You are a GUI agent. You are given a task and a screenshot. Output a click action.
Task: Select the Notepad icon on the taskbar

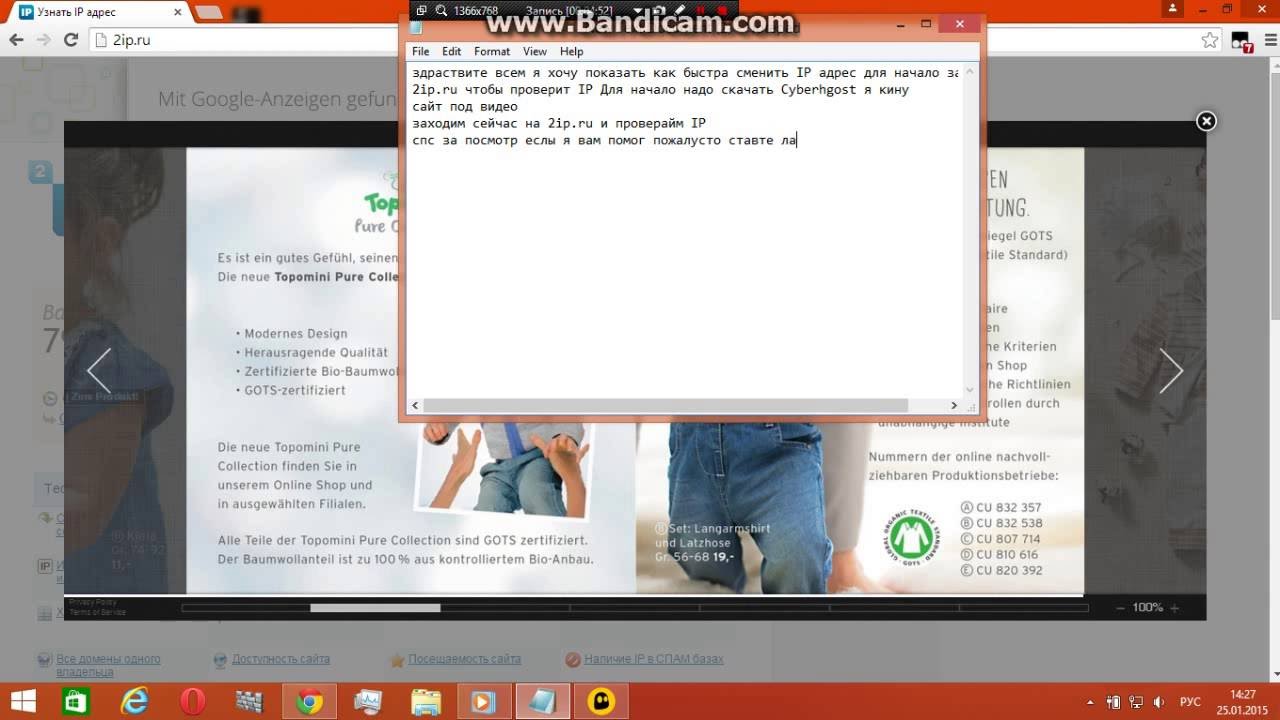pyautogui.click(x=543, y=701)
